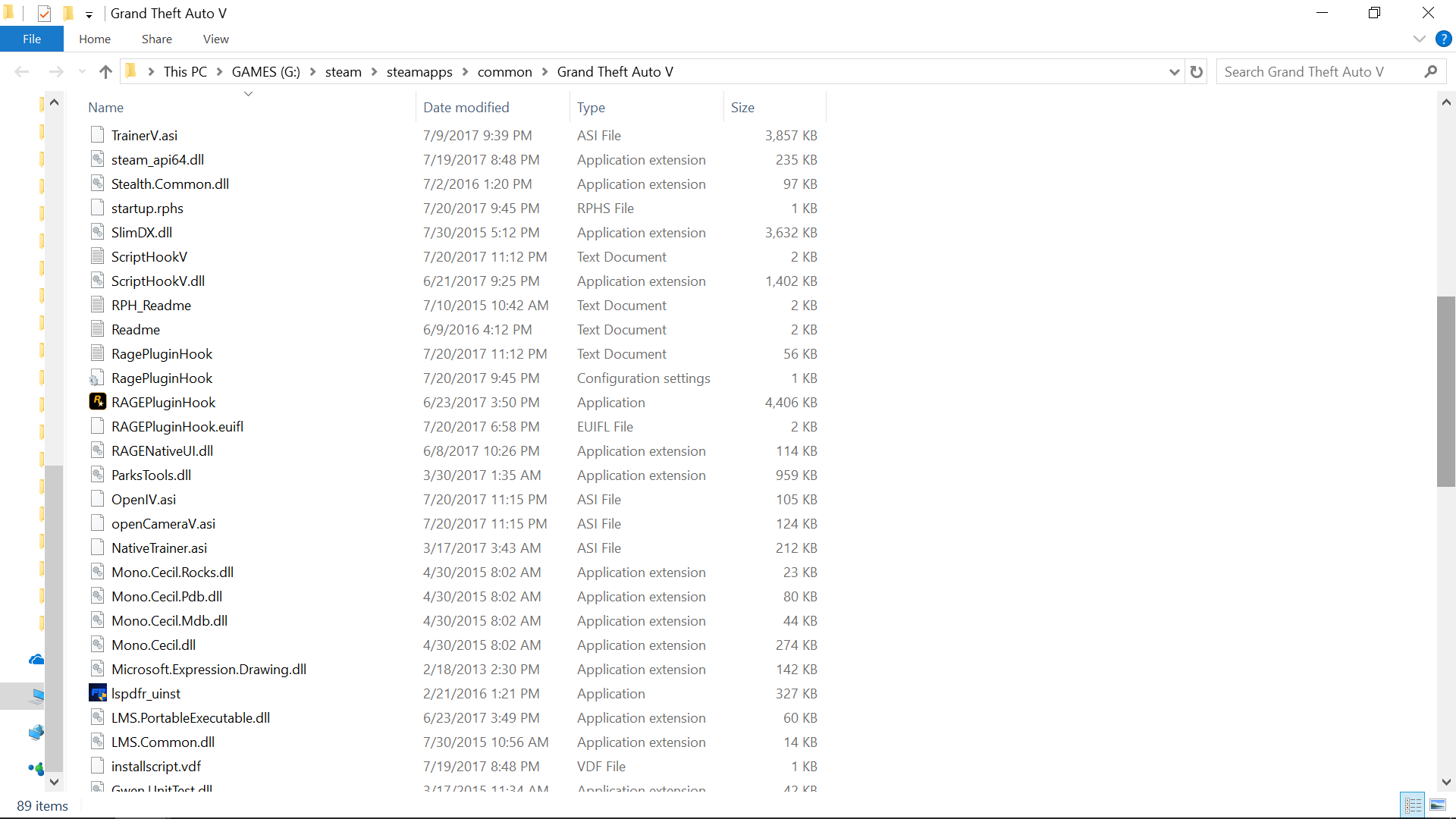Viewport: 1456px width, 819px height.
Task: Select the lspdfr_uinst application icon
Action: (98, 693)
